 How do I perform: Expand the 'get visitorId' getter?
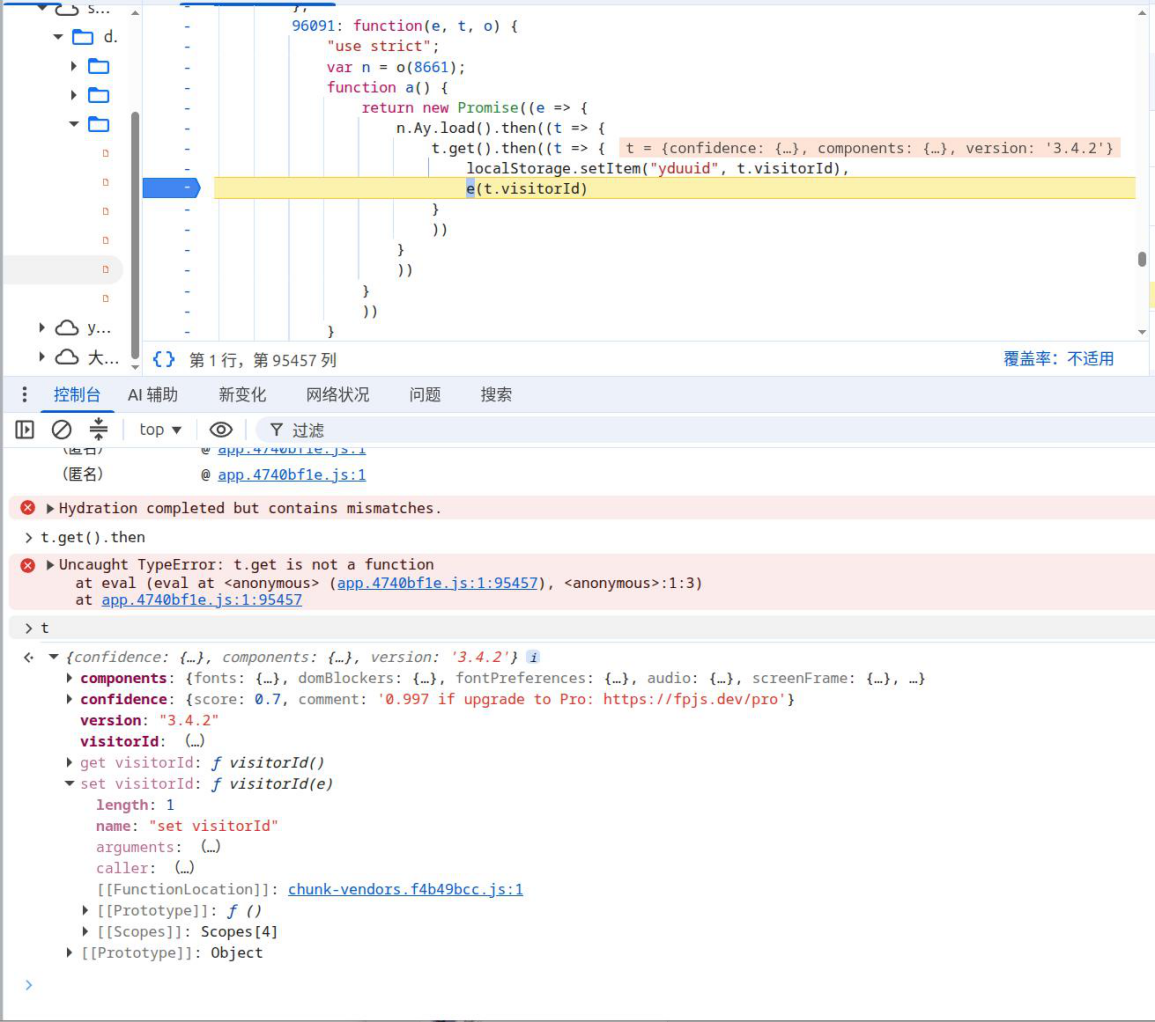69,763
